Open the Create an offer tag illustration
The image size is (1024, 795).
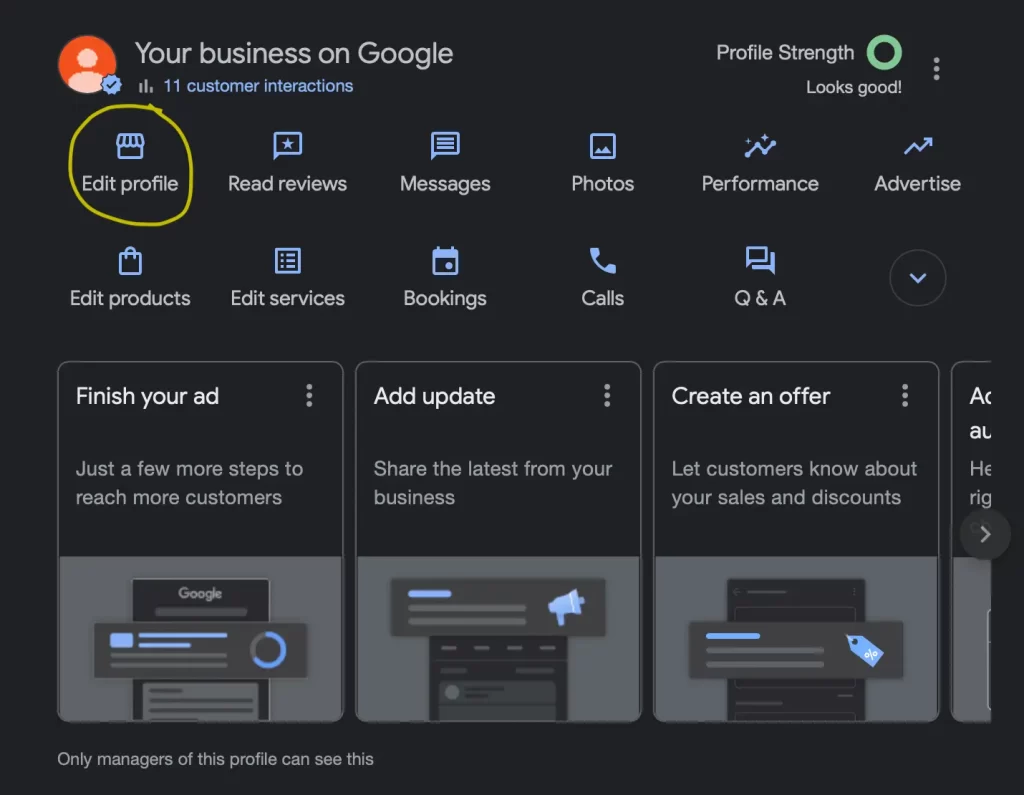point(796,638)
